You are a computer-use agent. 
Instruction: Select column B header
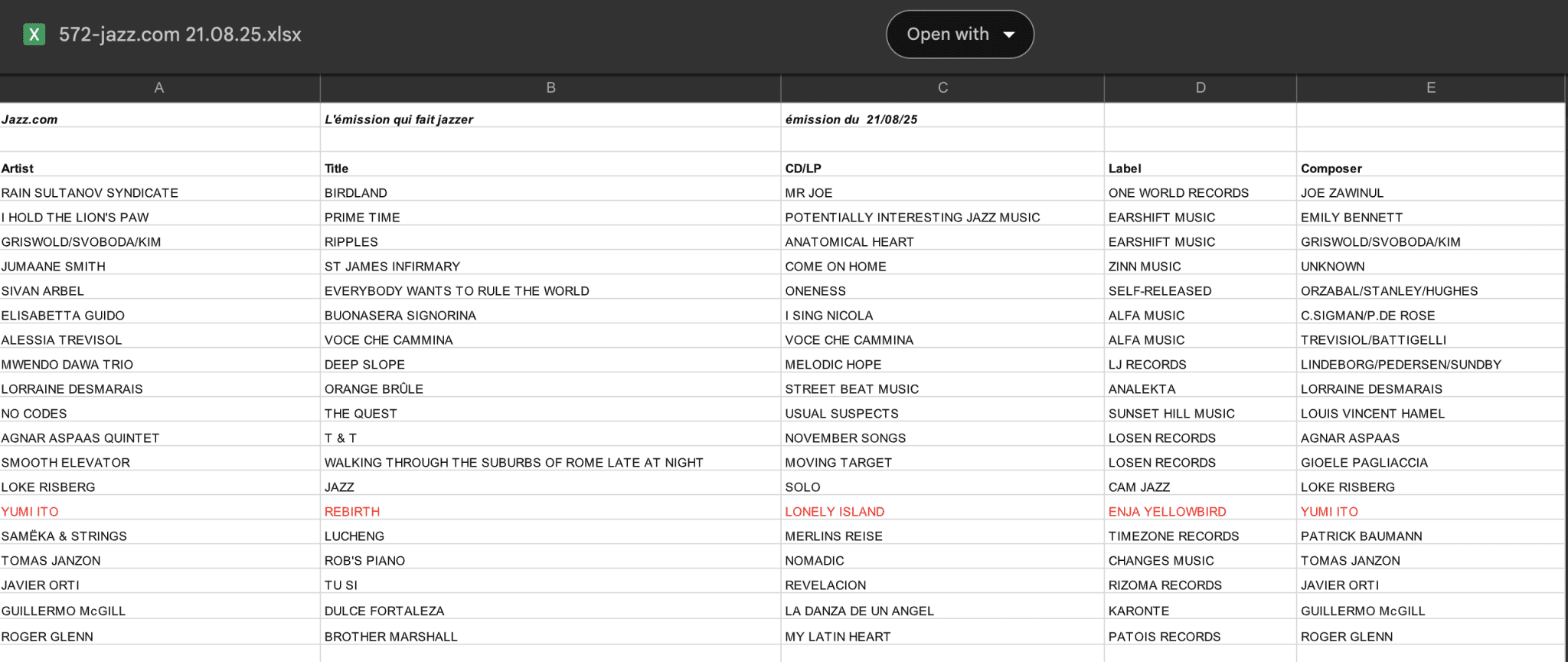tap(550, 88)
